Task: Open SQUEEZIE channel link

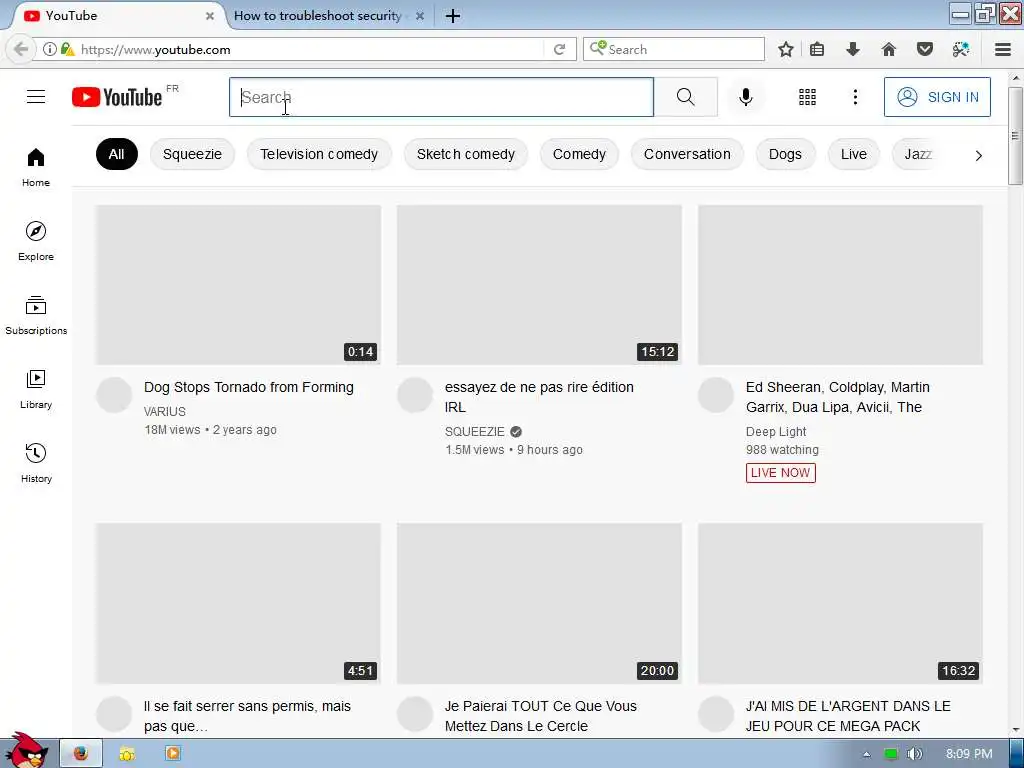Action: coord(475,432)
